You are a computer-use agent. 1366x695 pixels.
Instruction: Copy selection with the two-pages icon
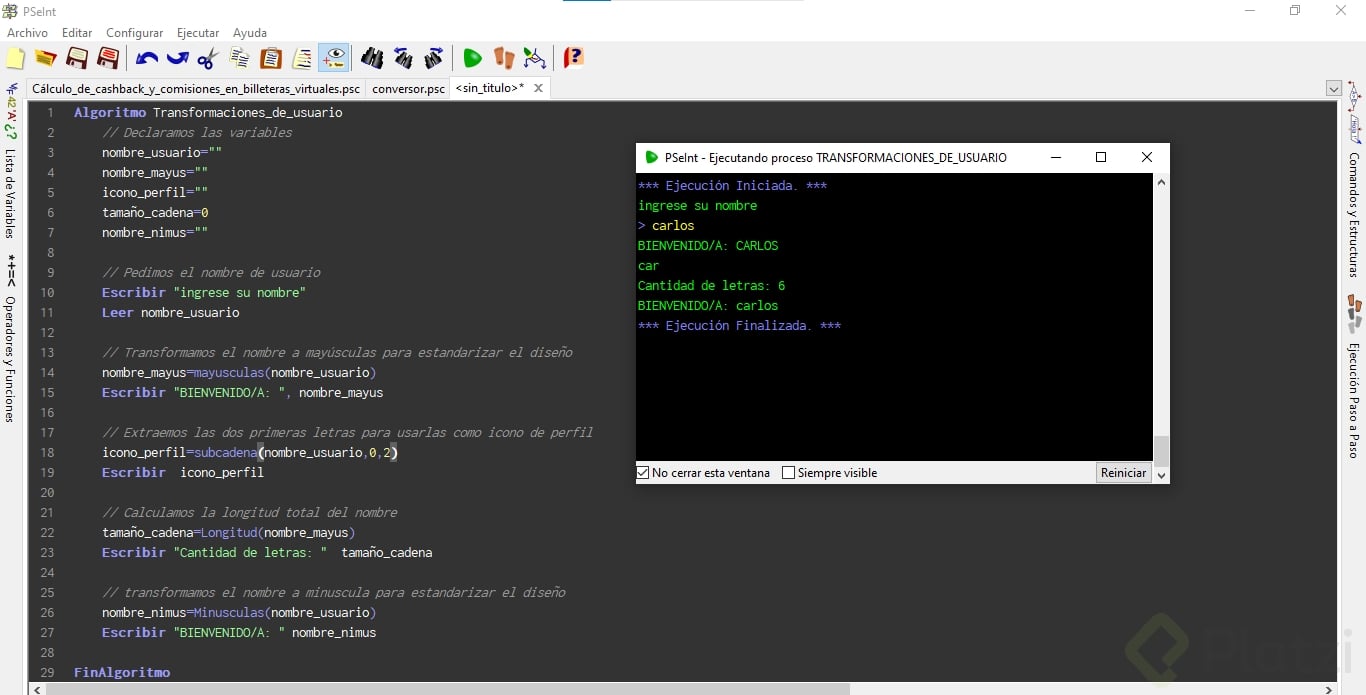(x=240, y=58)
